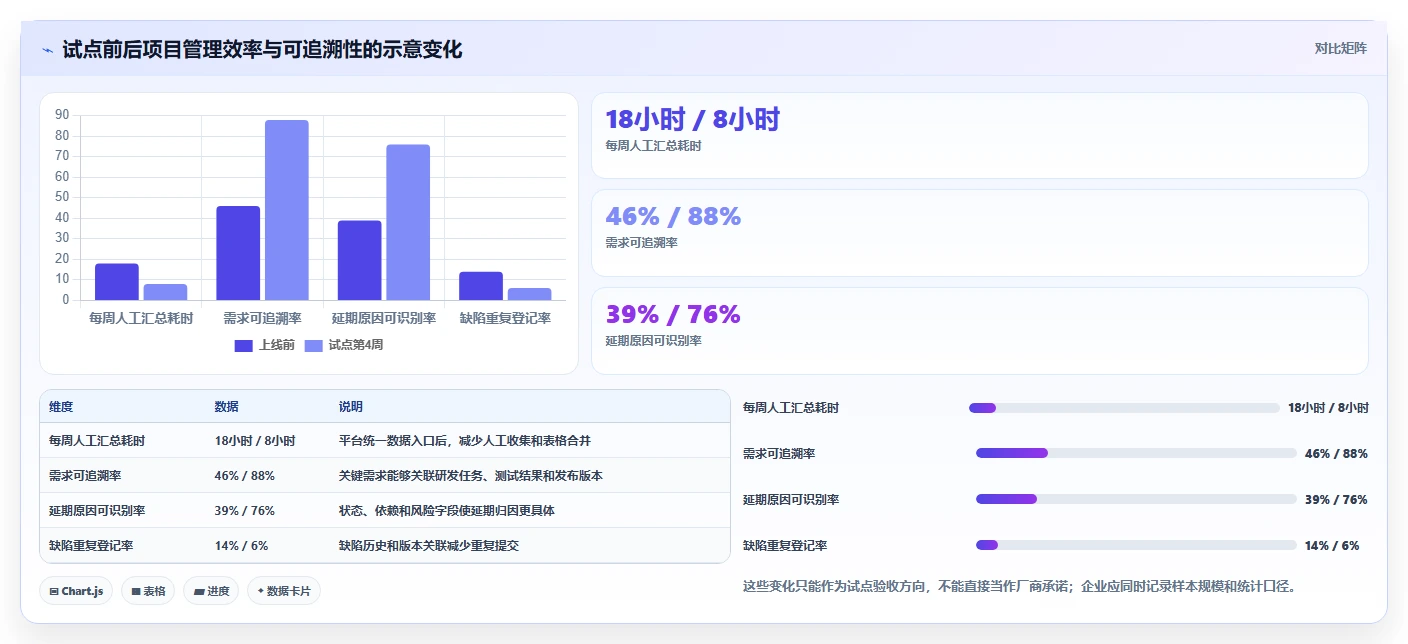Open the 46% / 88% stat card
Viewport: 1408px width, 644px height.
click(979, 233)
